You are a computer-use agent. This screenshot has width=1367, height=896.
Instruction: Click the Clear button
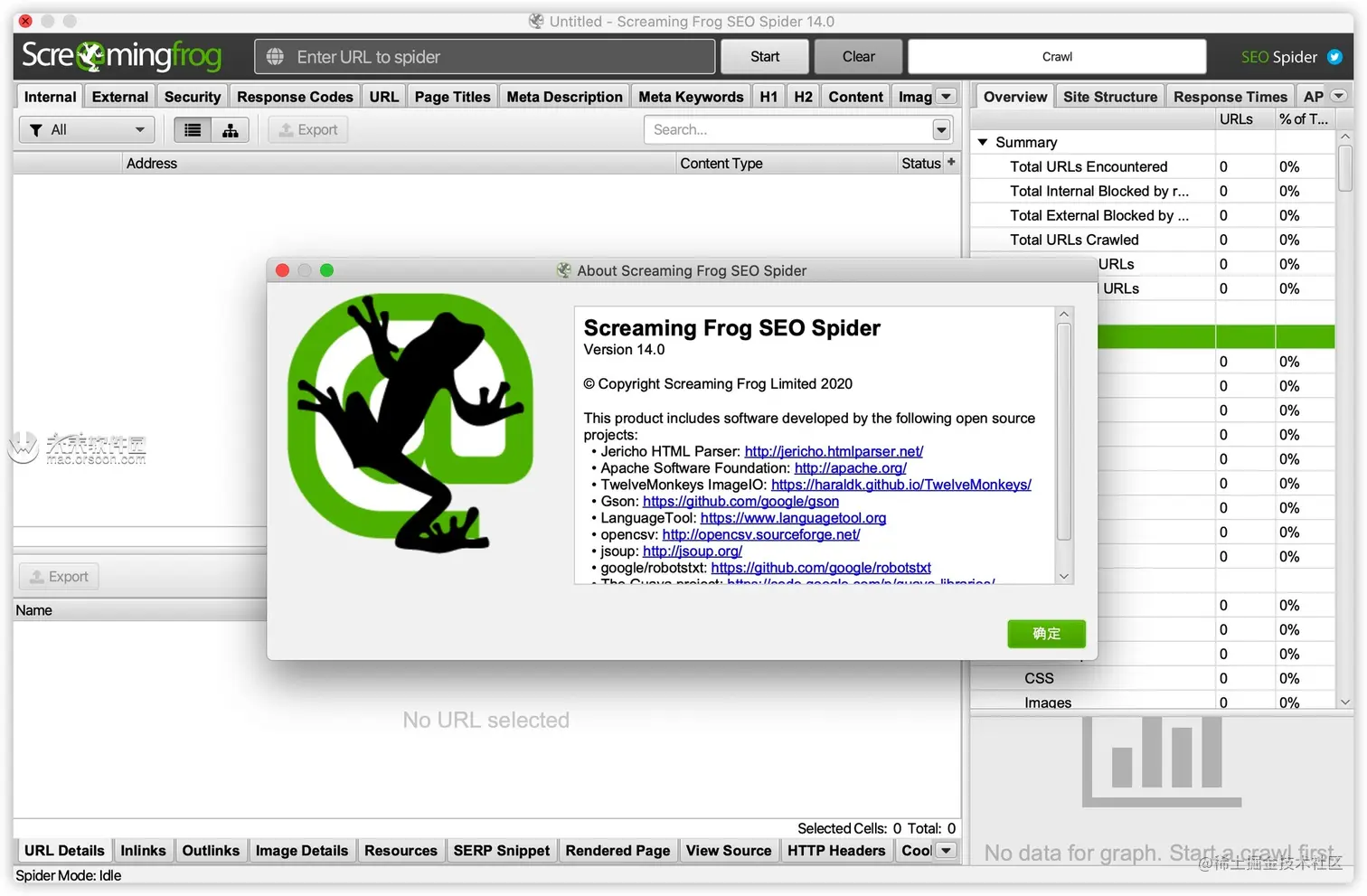[858, 56]
